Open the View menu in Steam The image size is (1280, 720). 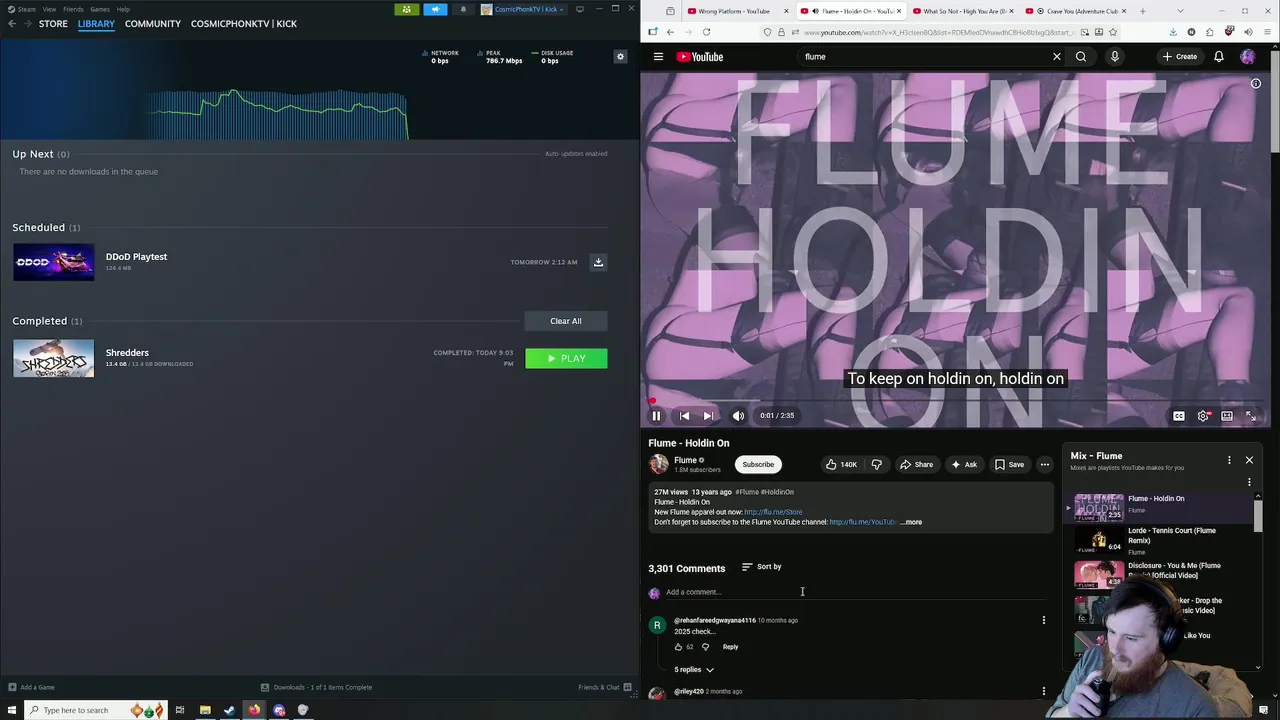49,9
